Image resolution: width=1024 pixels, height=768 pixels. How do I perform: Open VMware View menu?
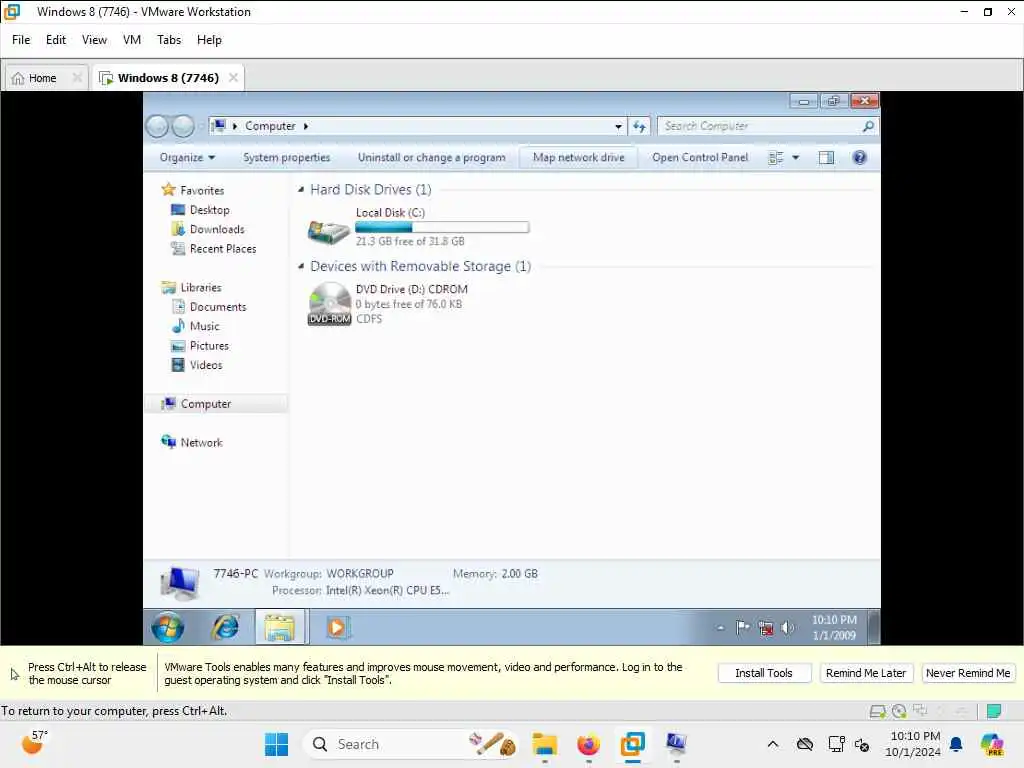(94, 40)
